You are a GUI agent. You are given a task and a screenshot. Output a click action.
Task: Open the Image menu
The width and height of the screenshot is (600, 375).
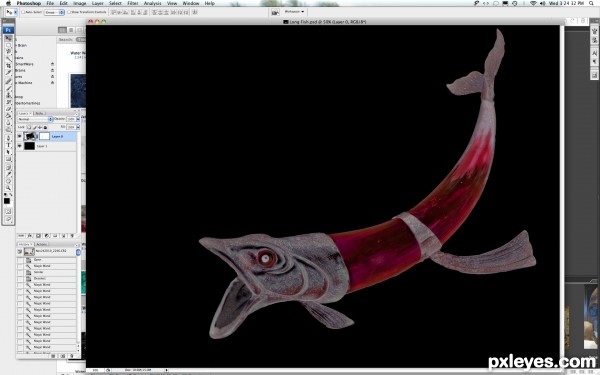click(80, 3)
